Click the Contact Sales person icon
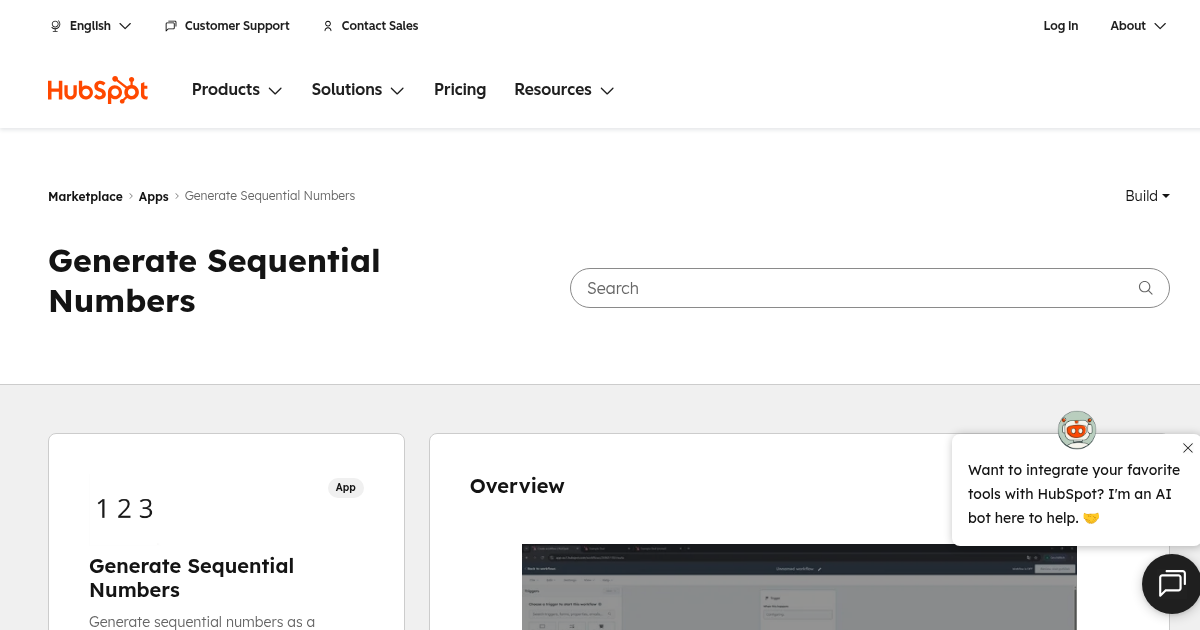Image resolution: width=1200 pixels, height=630 pixels. [x=328, y=26]
